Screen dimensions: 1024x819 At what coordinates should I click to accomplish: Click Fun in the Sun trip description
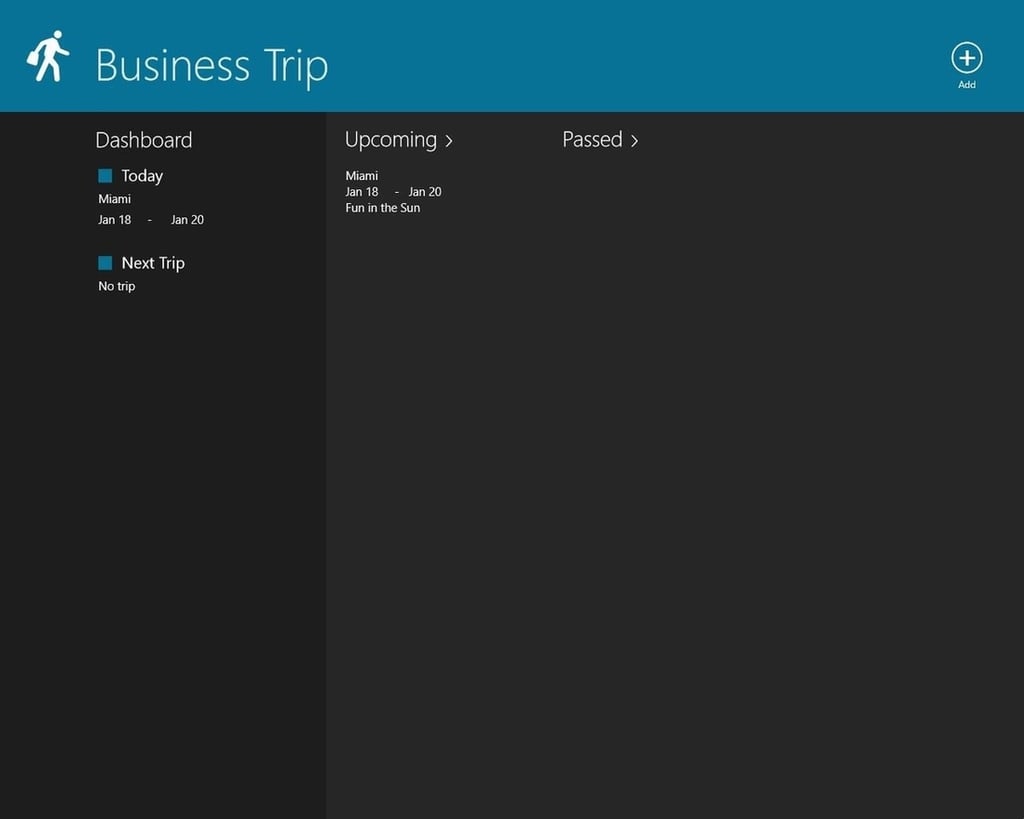(x=383, y=208)
